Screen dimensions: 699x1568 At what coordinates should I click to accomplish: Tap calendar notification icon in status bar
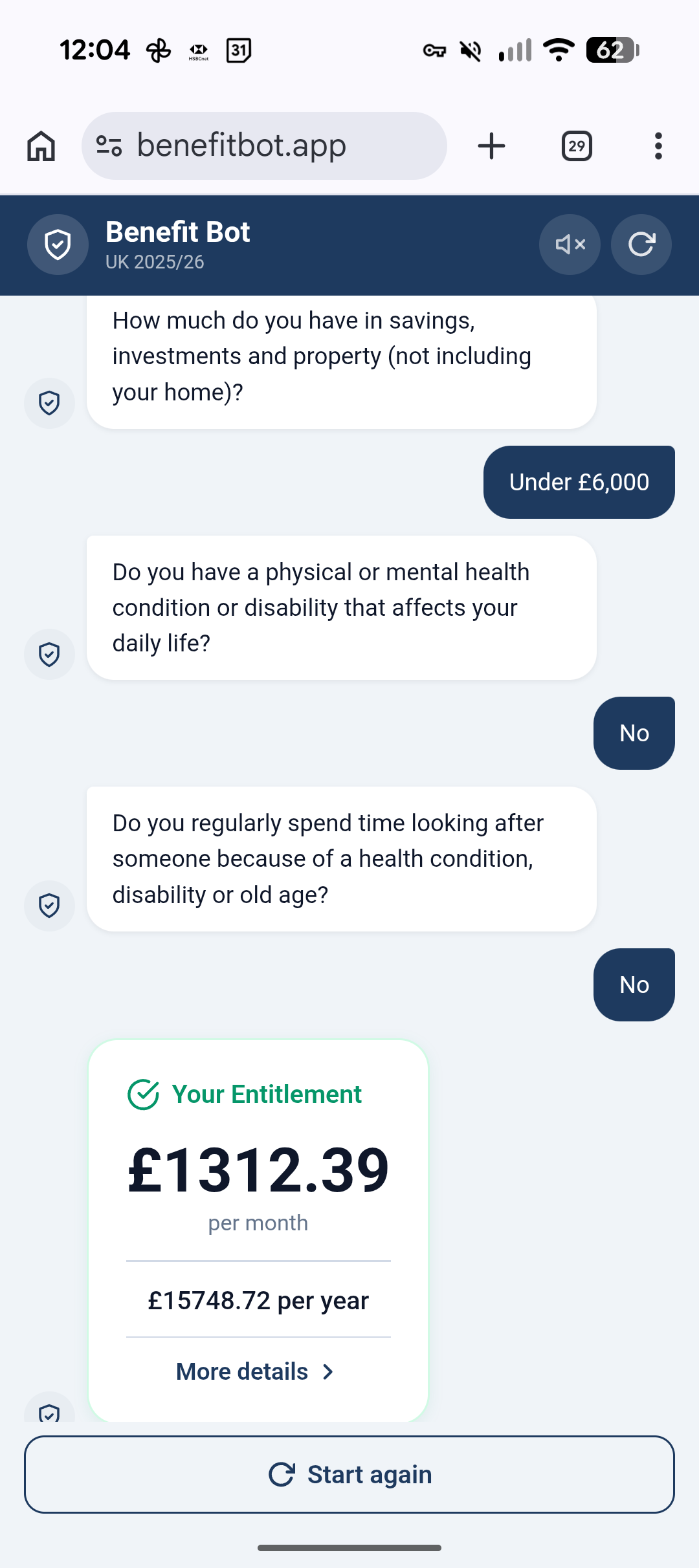(238, 50)
